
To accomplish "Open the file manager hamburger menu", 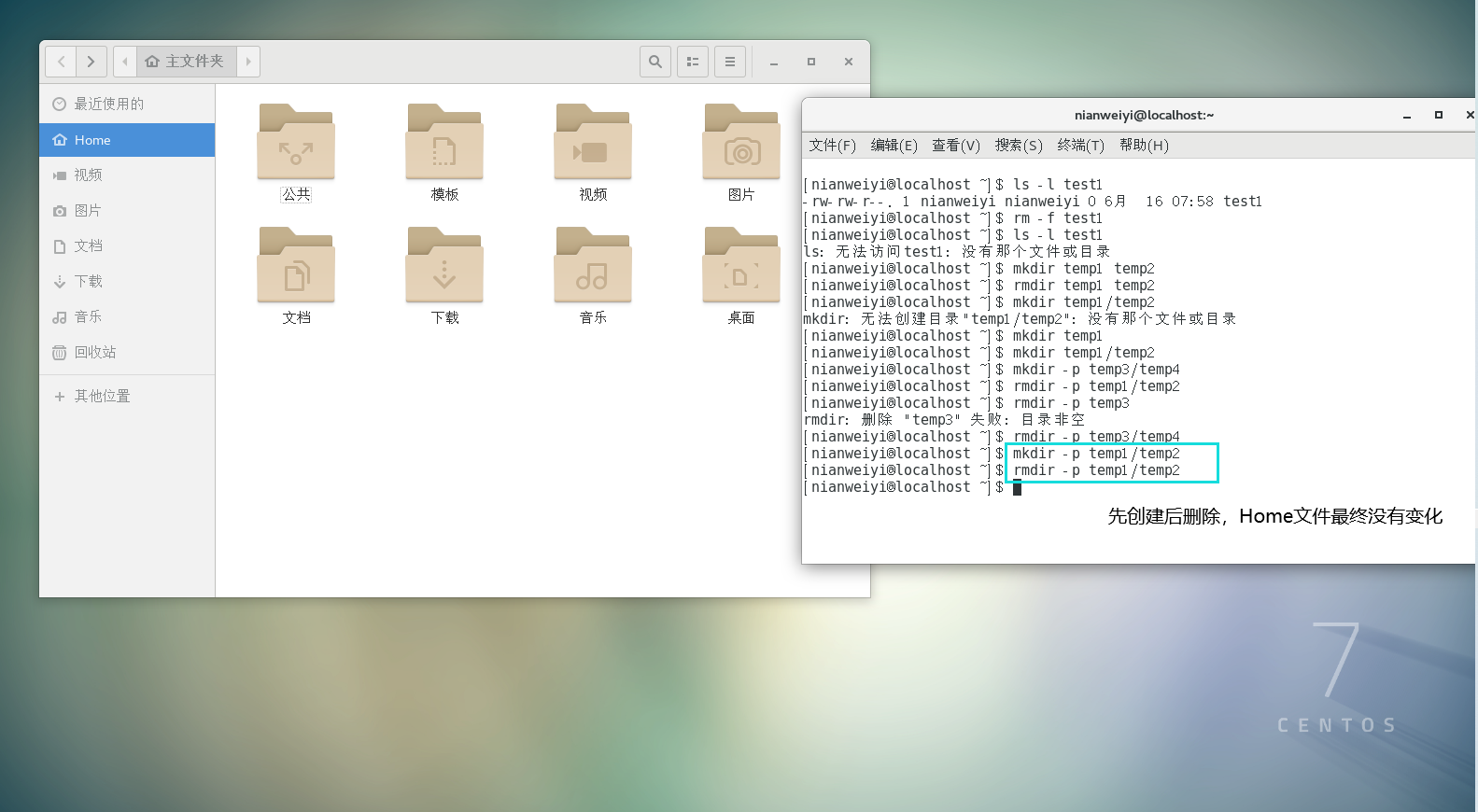I will pos(730,62).
